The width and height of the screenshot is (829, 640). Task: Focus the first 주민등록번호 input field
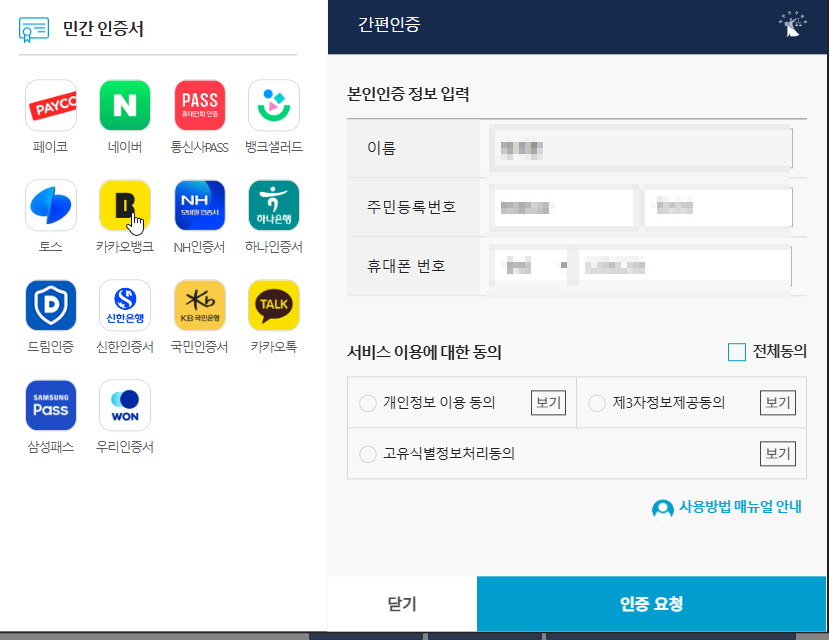[564, 207]
